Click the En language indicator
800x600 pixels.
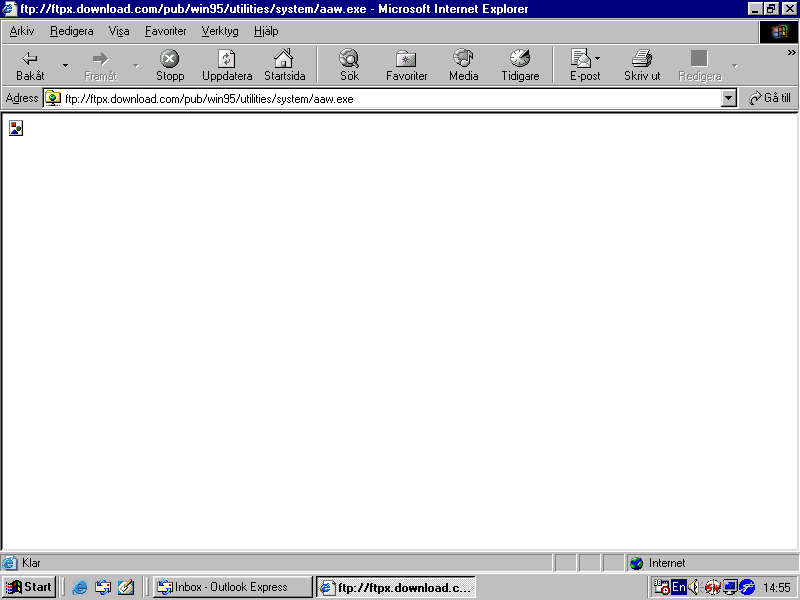tap(679, 587)
